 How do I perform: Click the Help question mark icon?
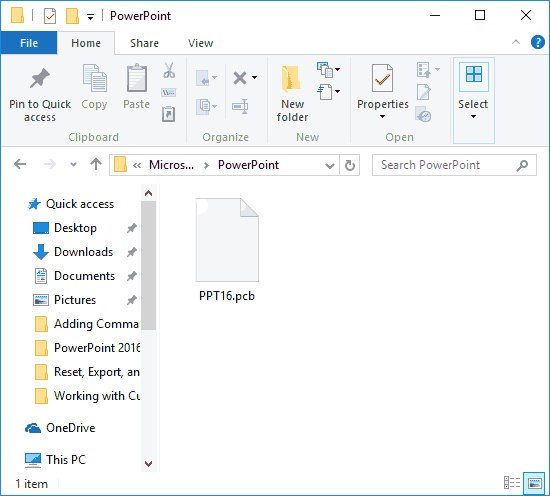click(537, 42)
